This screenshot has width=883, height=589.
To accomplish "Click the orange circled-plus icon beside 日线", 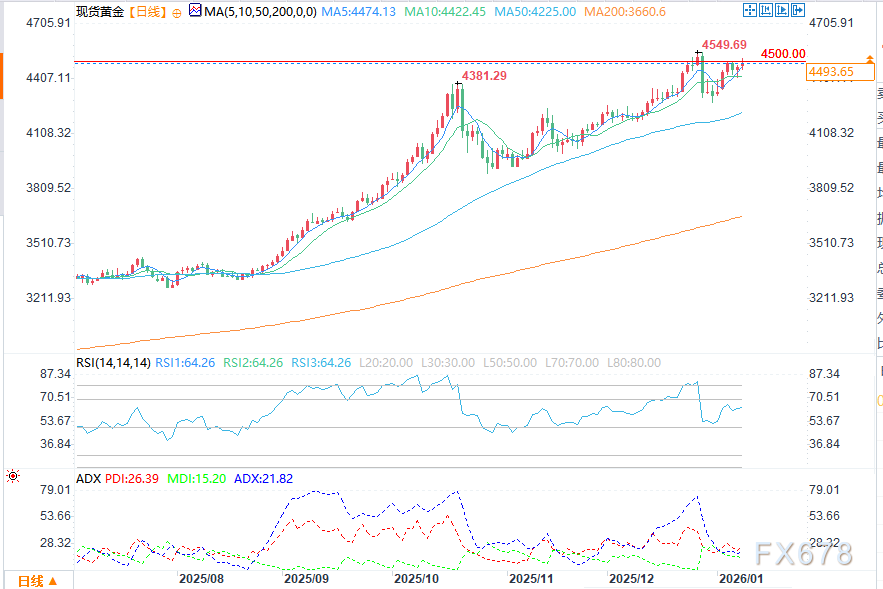I will [x=176, y=12].
